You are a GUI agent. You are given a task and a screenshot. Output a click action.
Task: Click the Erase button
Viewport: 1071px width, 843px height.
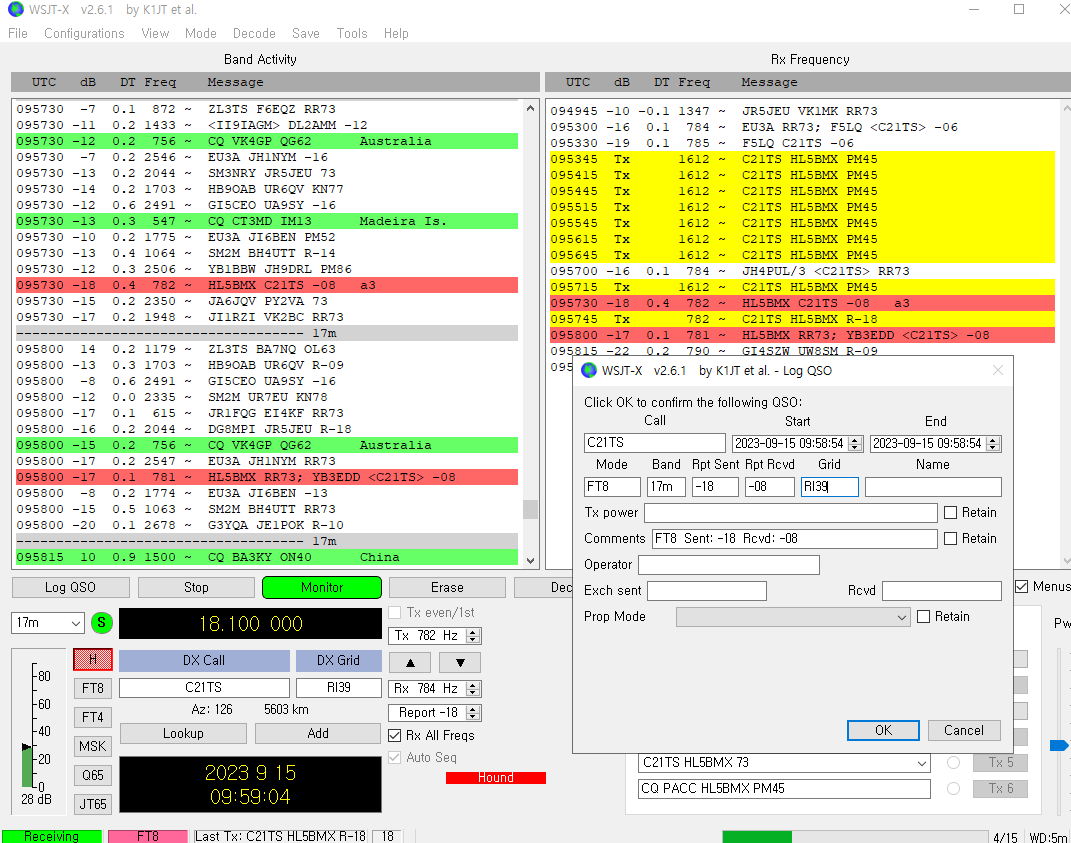coord(447,587)
